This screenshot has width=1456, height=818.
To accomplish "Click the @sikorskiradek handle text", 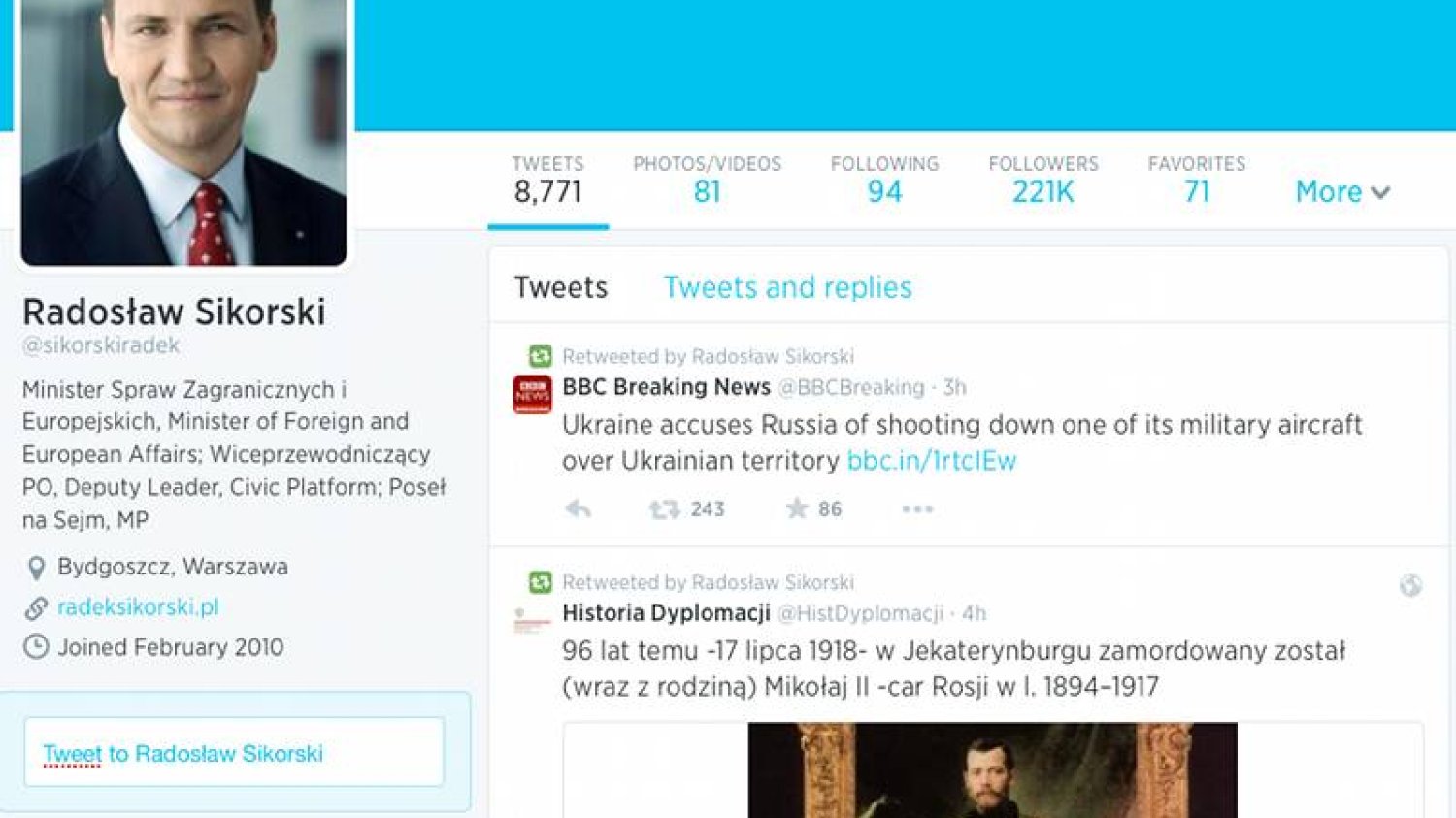I will pos(101,345).
